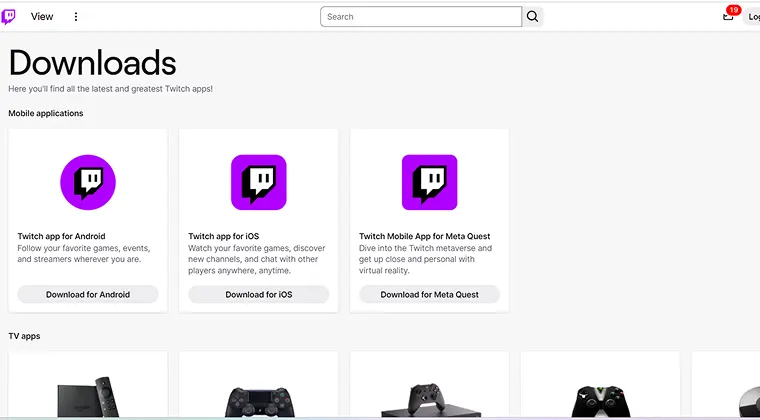Focus the Search input field
Viewport: 760px width, 420px height.
421,16
